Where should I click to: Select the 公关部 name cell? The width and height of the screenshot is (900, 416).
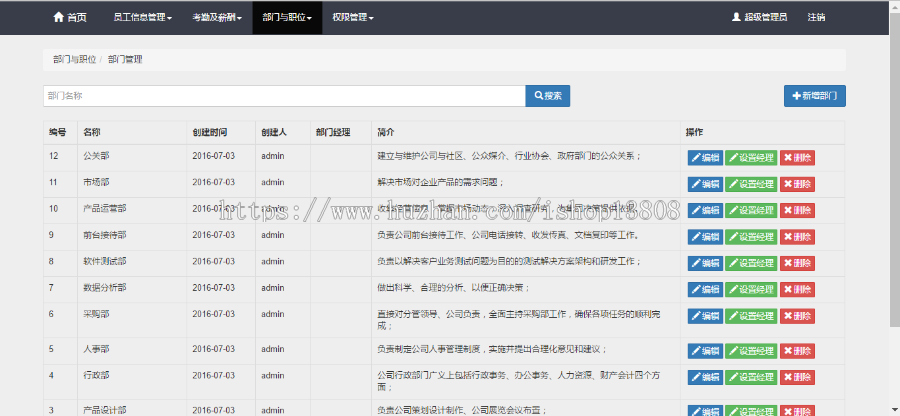pos(132,158)
